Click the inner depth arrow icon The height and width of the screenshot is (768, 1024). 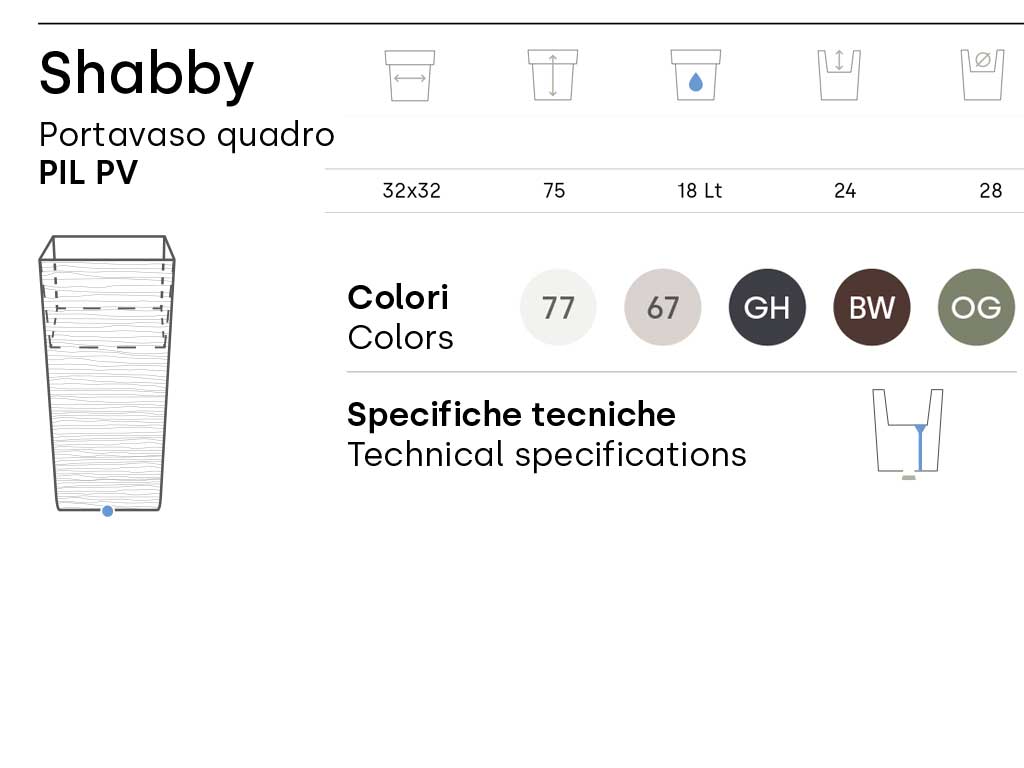coord(839,75)
